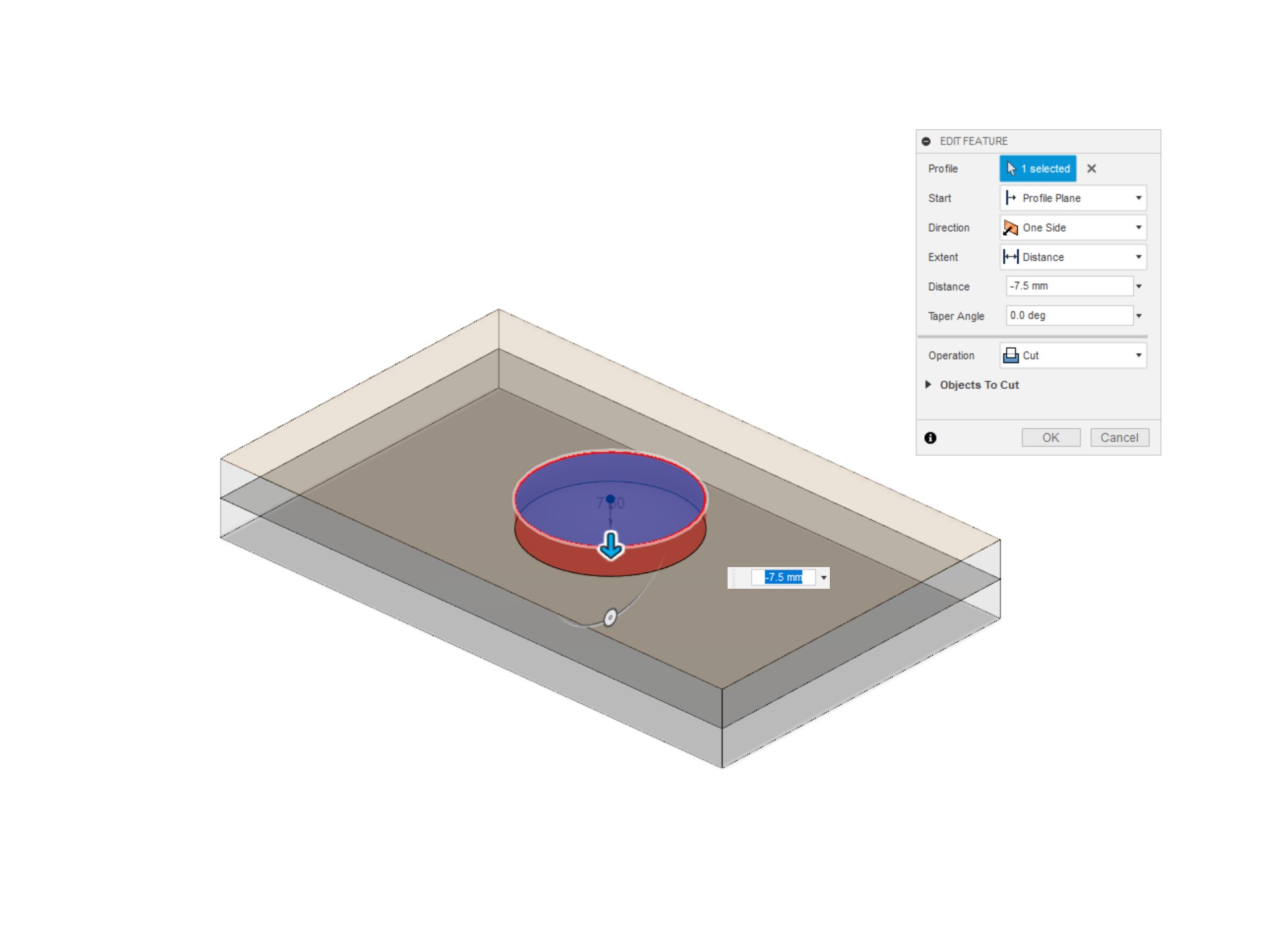Clear the profile selection with X
This screenshot has height=948, width=1288.
tap(1091, 168)
